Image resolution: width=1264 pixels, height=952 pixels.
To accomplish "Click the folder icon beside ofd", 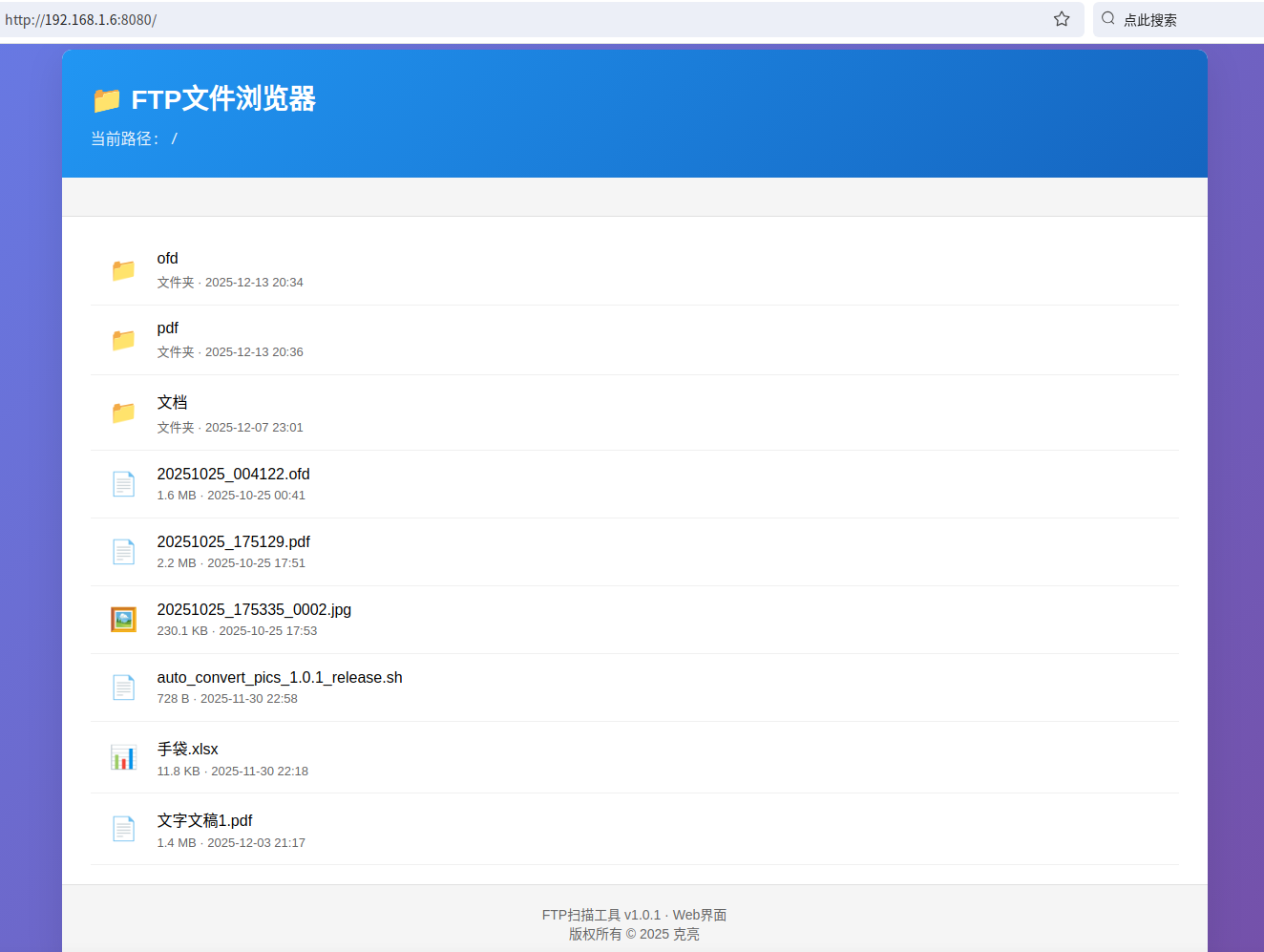I will tap(123, 270).
